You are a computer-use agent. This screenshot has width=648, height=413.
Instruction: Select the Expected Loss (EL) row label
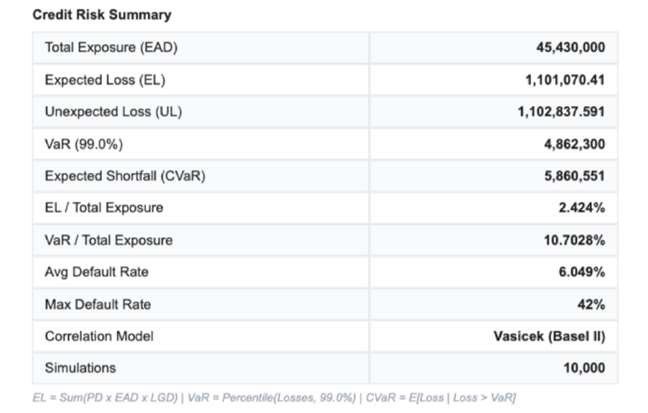(105, 80)
